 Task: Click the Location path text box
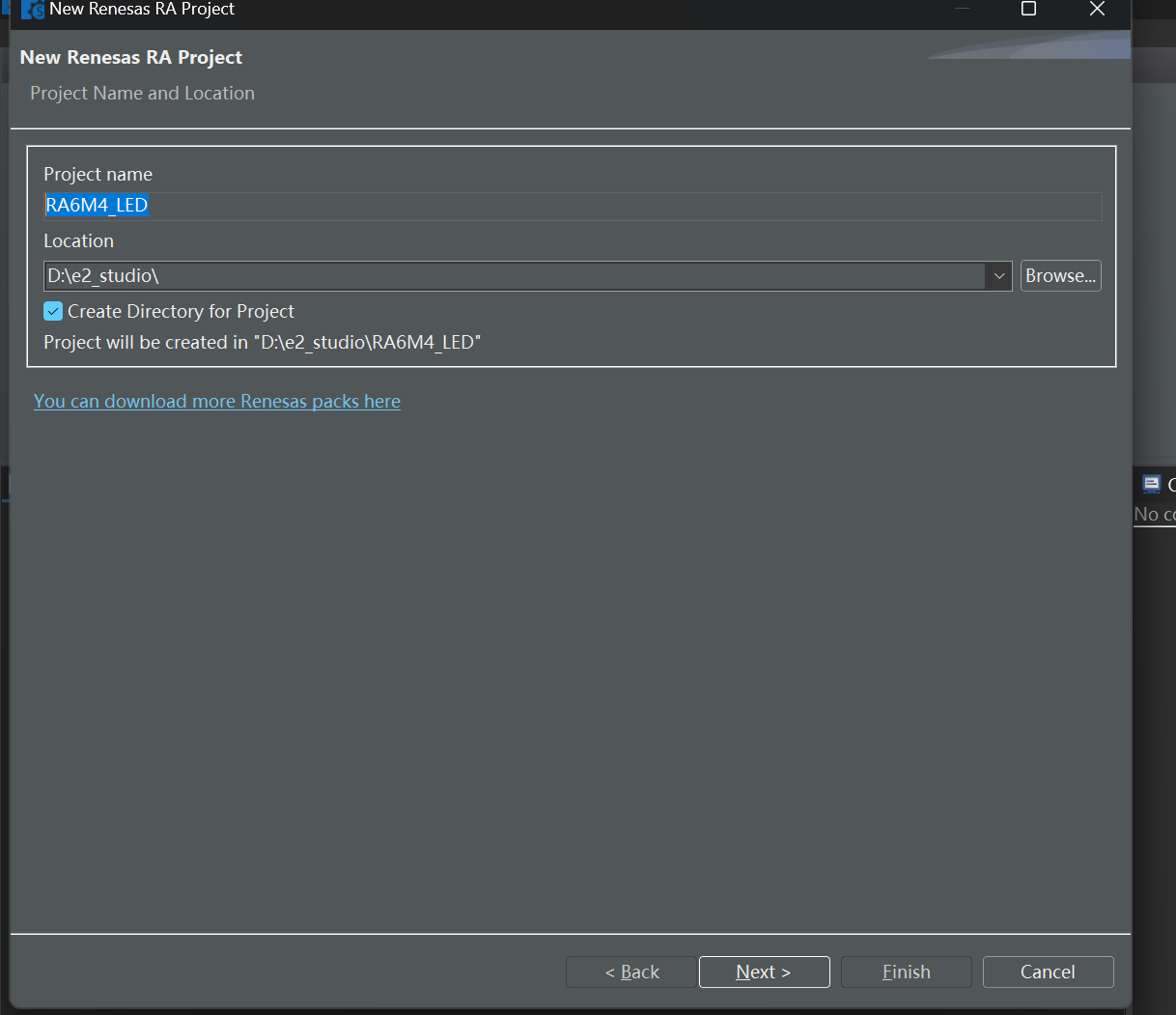coord(515,276)
